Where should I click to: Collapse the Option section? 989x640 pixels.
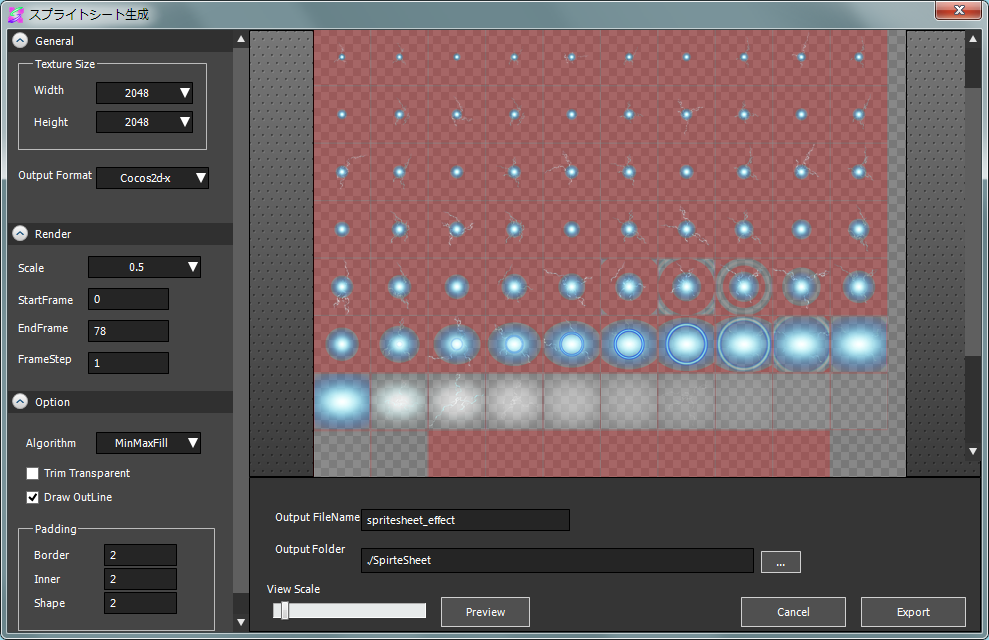(x=20, y=402)
